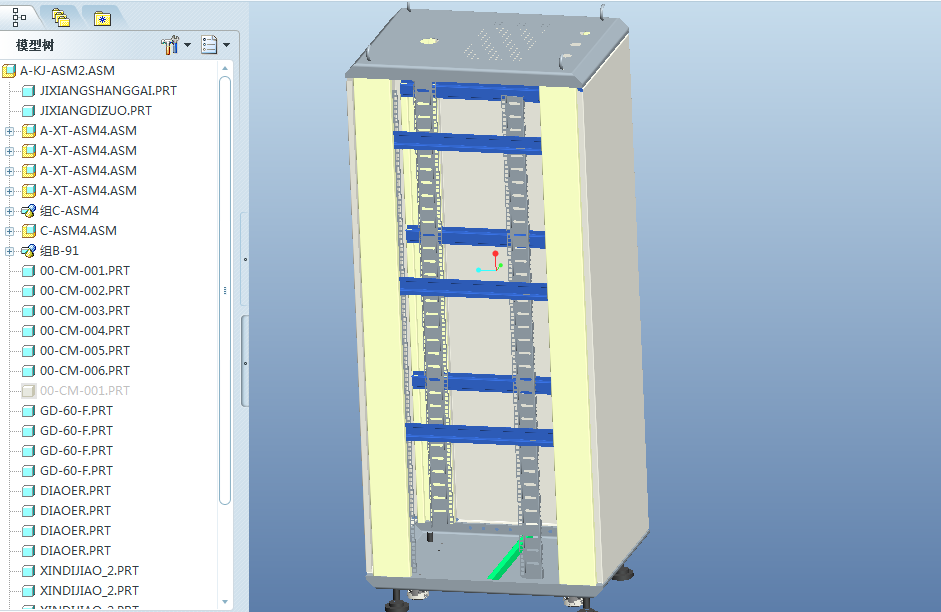
Task: Click the spin center coordinate marker in viewport
Action: point(492,263)
